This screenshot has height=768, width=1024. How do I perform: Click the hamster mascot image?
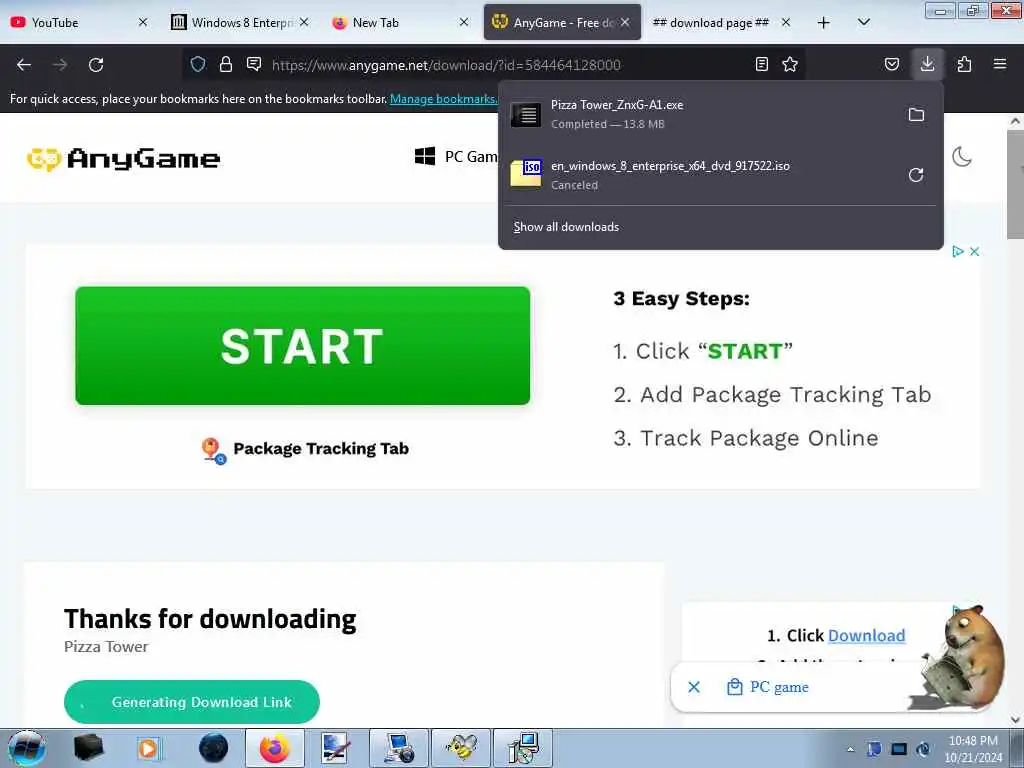coord(960,656)
